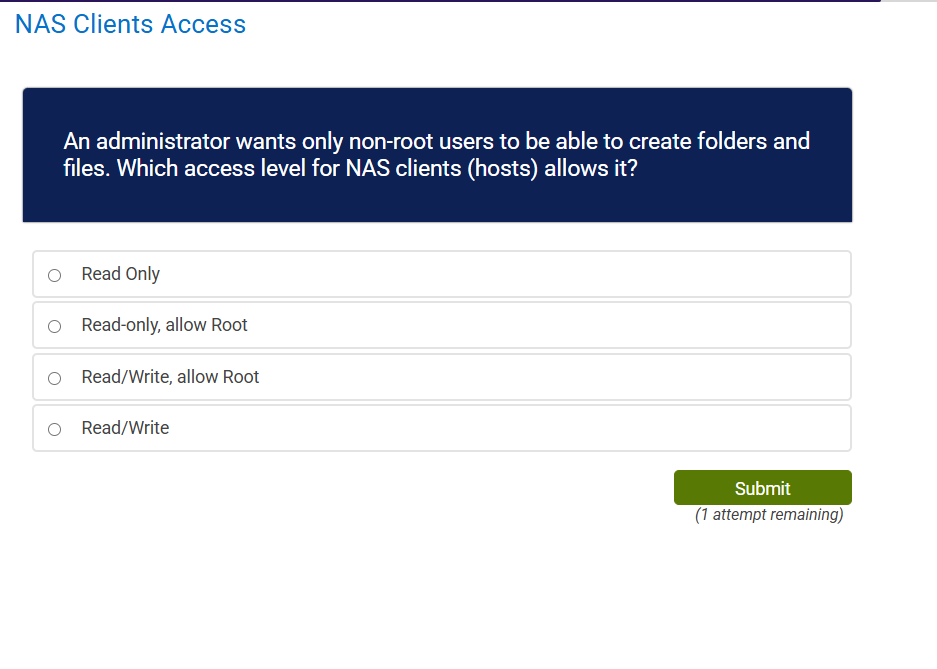
Task: Click the Read Only answer row
Action: click(441, 274)
